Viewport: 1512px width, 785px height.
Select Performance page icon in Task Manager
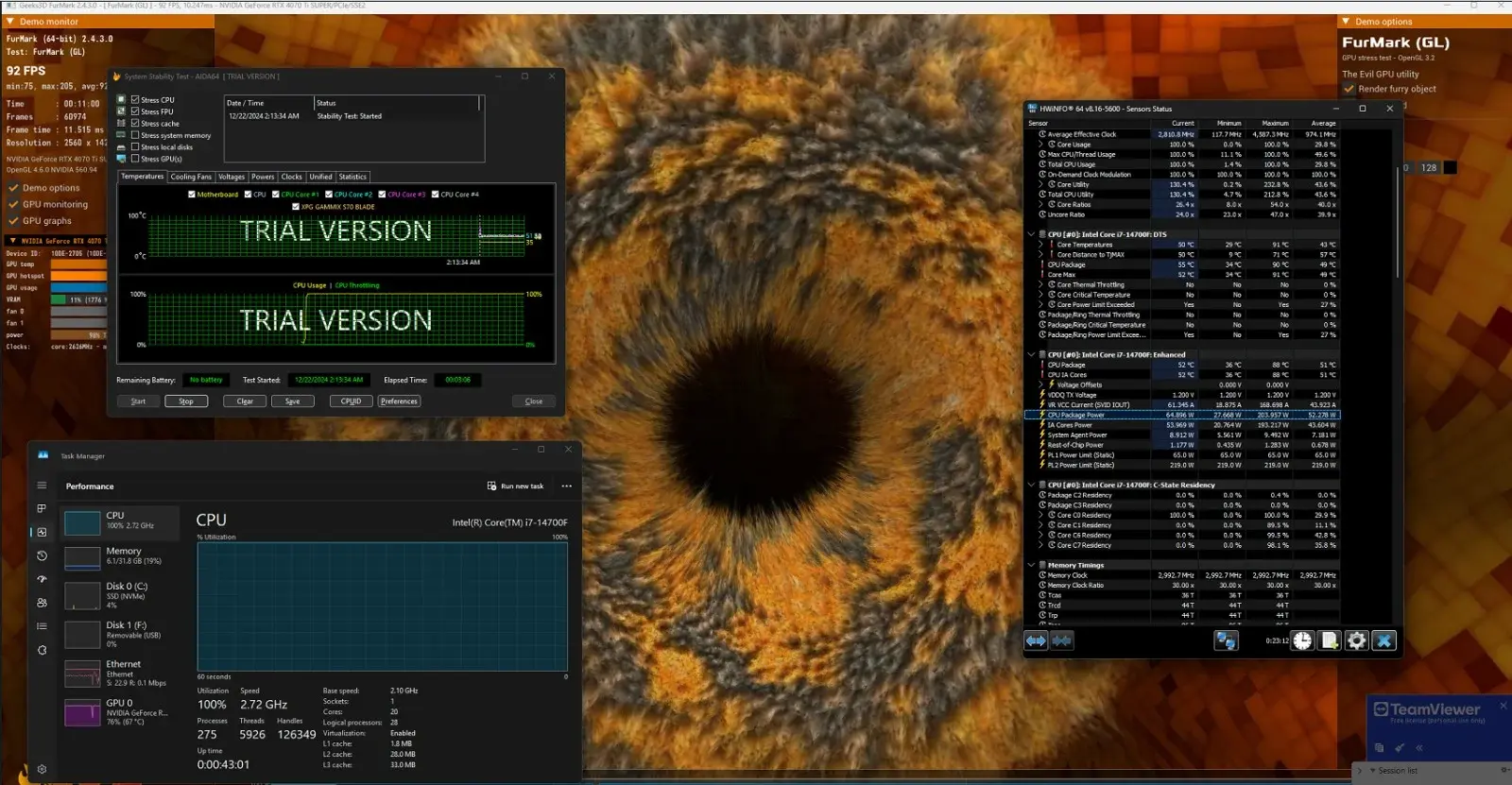click(x=42, y=532)
